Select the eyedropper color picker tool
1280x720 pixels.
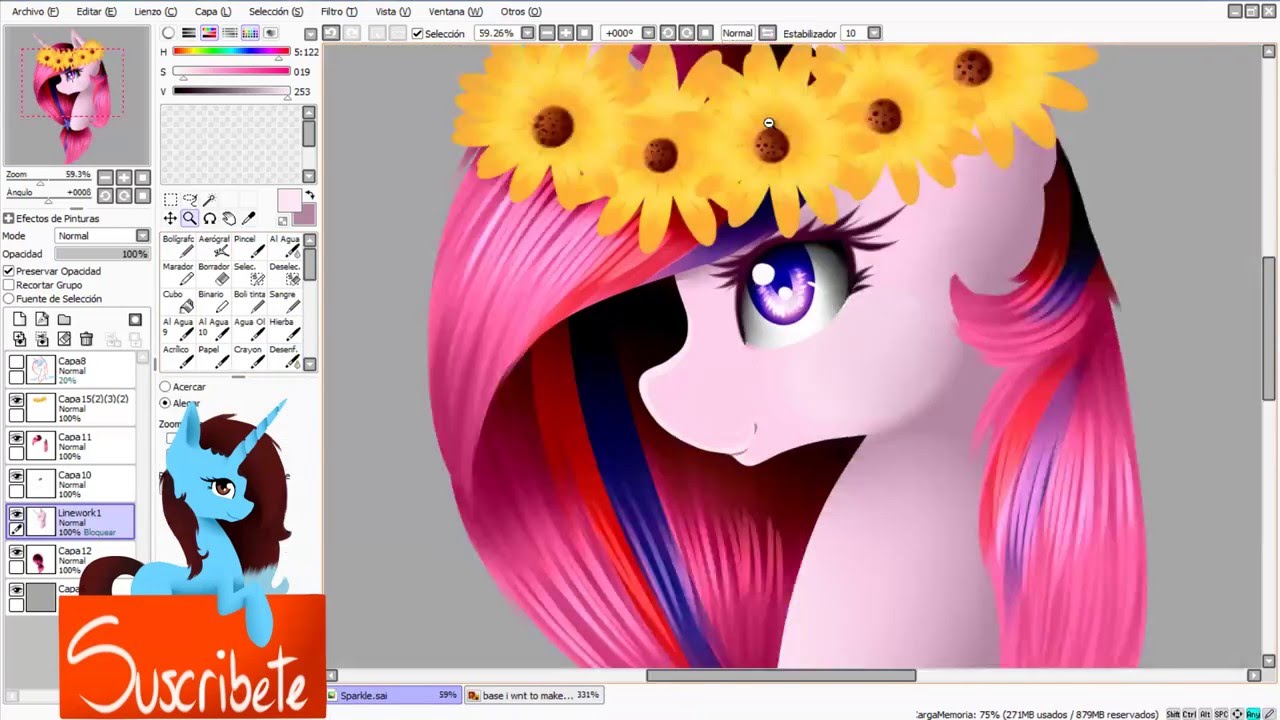pos(249,218)
